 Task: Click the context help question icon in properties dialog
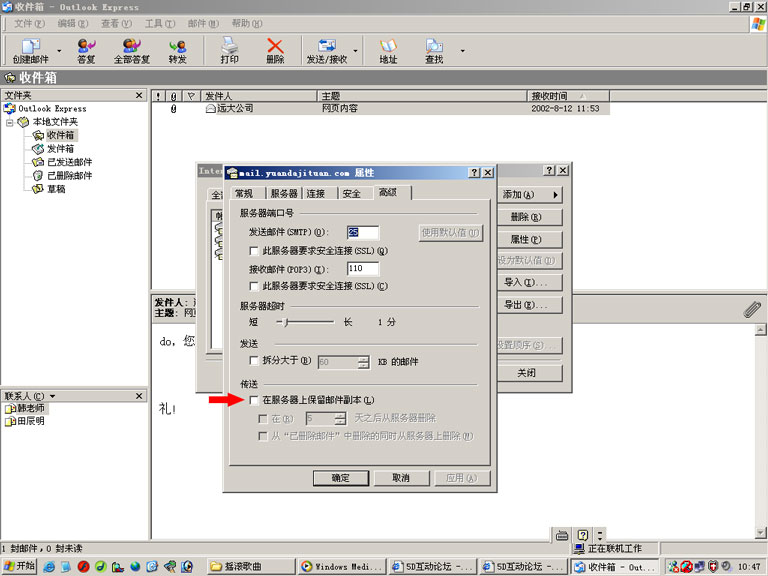coord(474,172)
